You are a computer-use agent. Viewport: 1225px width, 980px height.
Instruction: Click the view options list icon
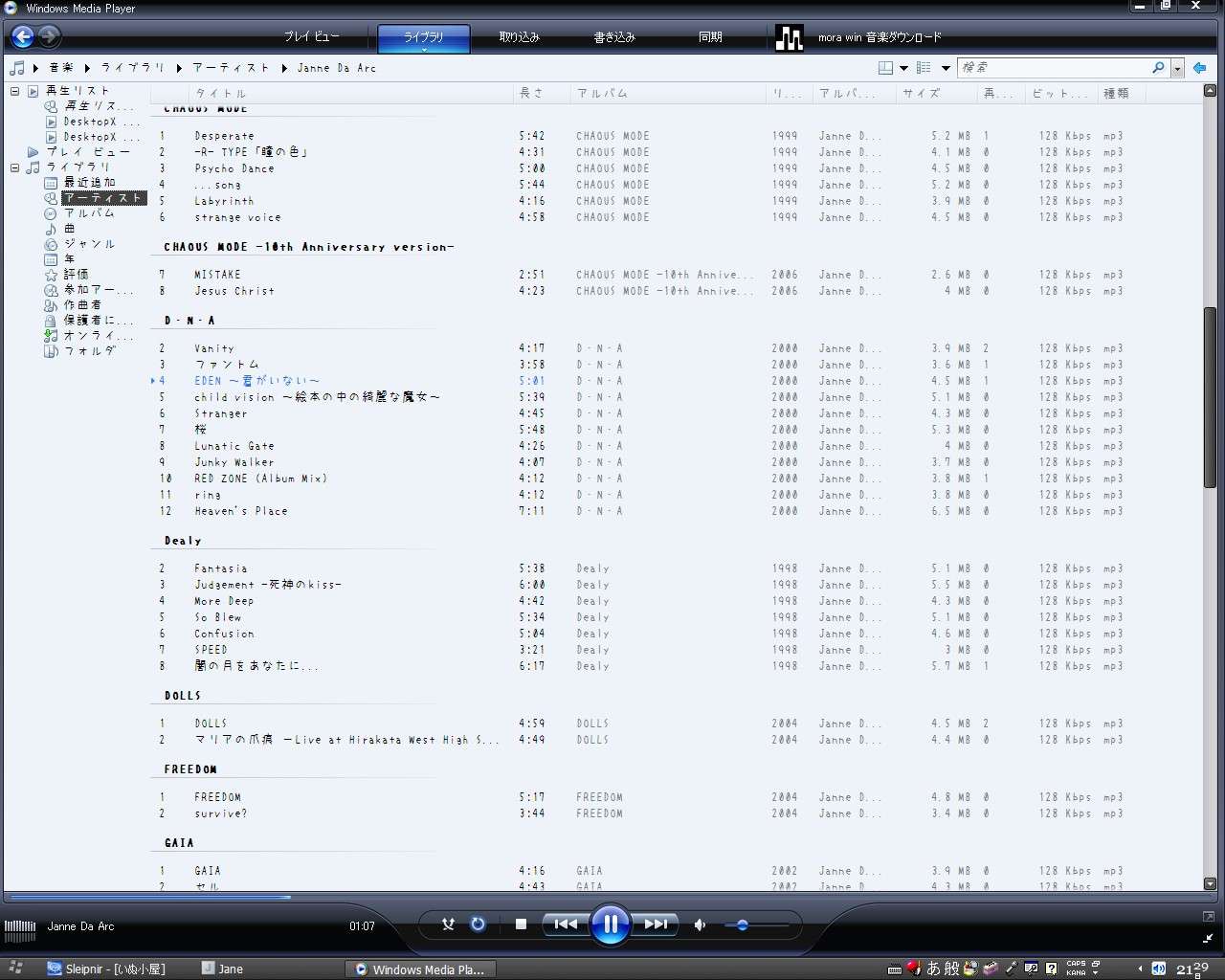coord(924,68)
